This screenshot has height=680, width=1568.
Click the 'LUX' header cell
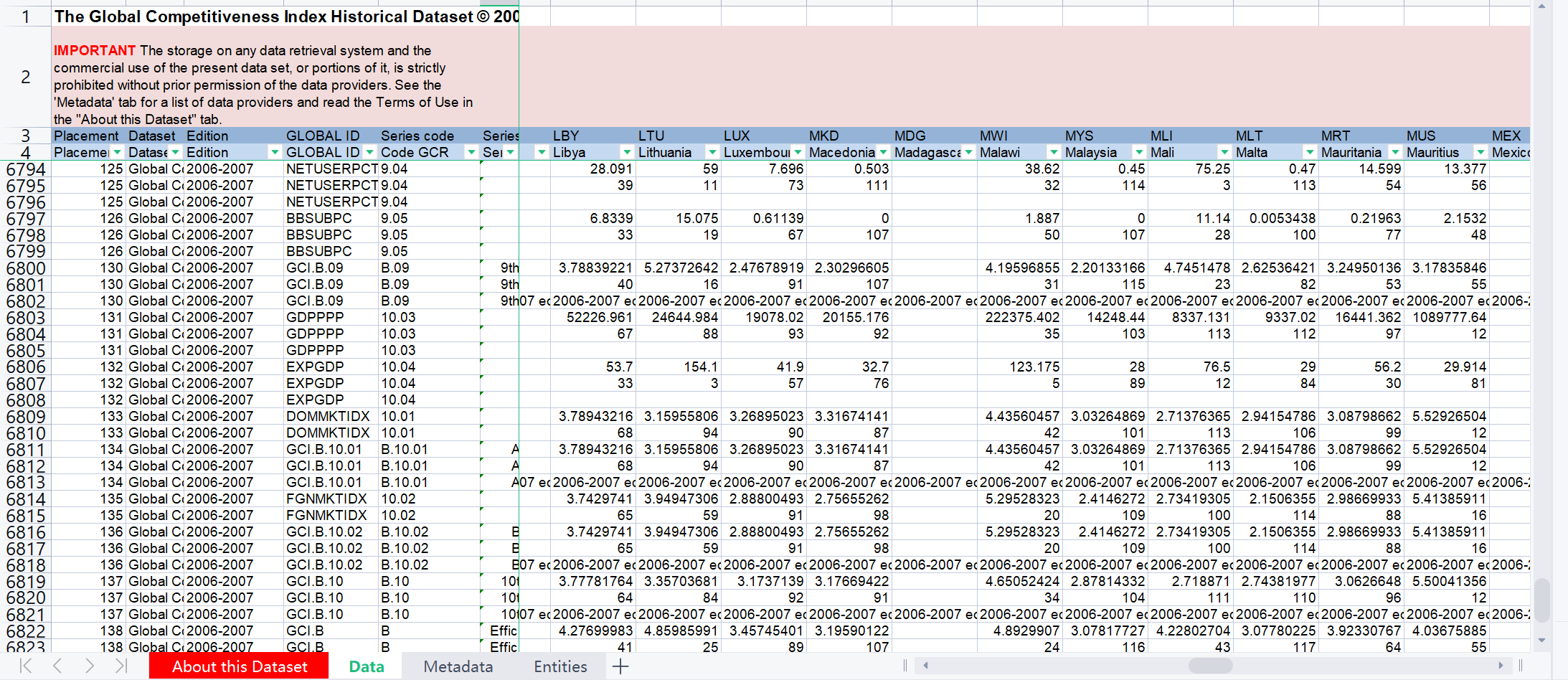click(x=763, y=136)
